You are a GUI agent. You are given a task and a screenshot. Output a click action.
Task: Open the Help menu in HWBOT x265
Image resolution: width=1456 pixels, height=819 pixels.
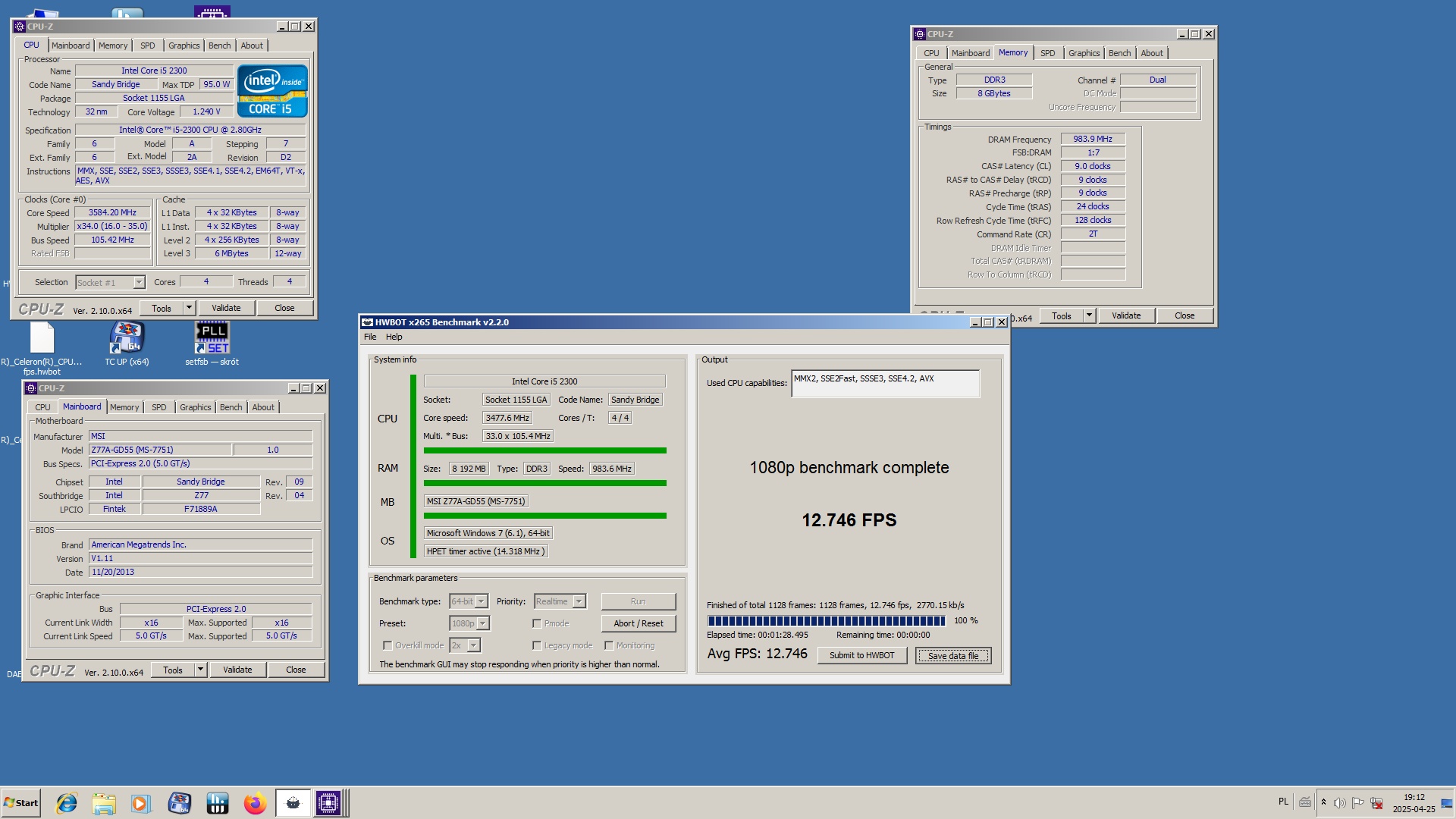click(x=394, y=337)
